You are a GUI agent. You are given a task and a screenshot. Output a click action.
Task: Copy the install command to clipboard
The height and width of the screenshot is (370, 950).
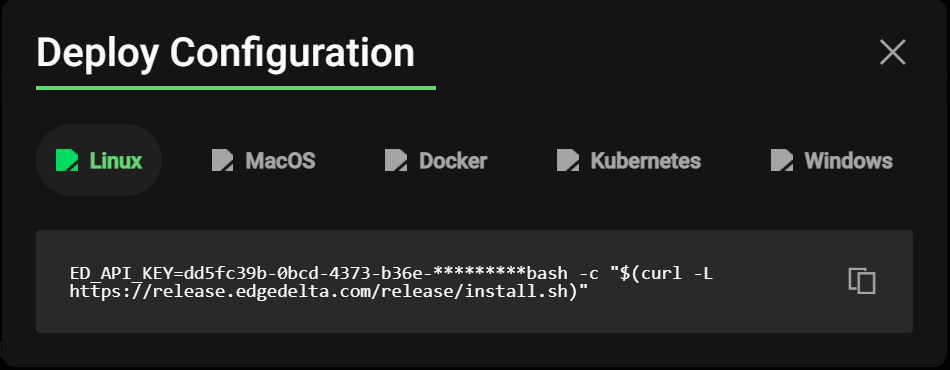(x=862, y=281)
